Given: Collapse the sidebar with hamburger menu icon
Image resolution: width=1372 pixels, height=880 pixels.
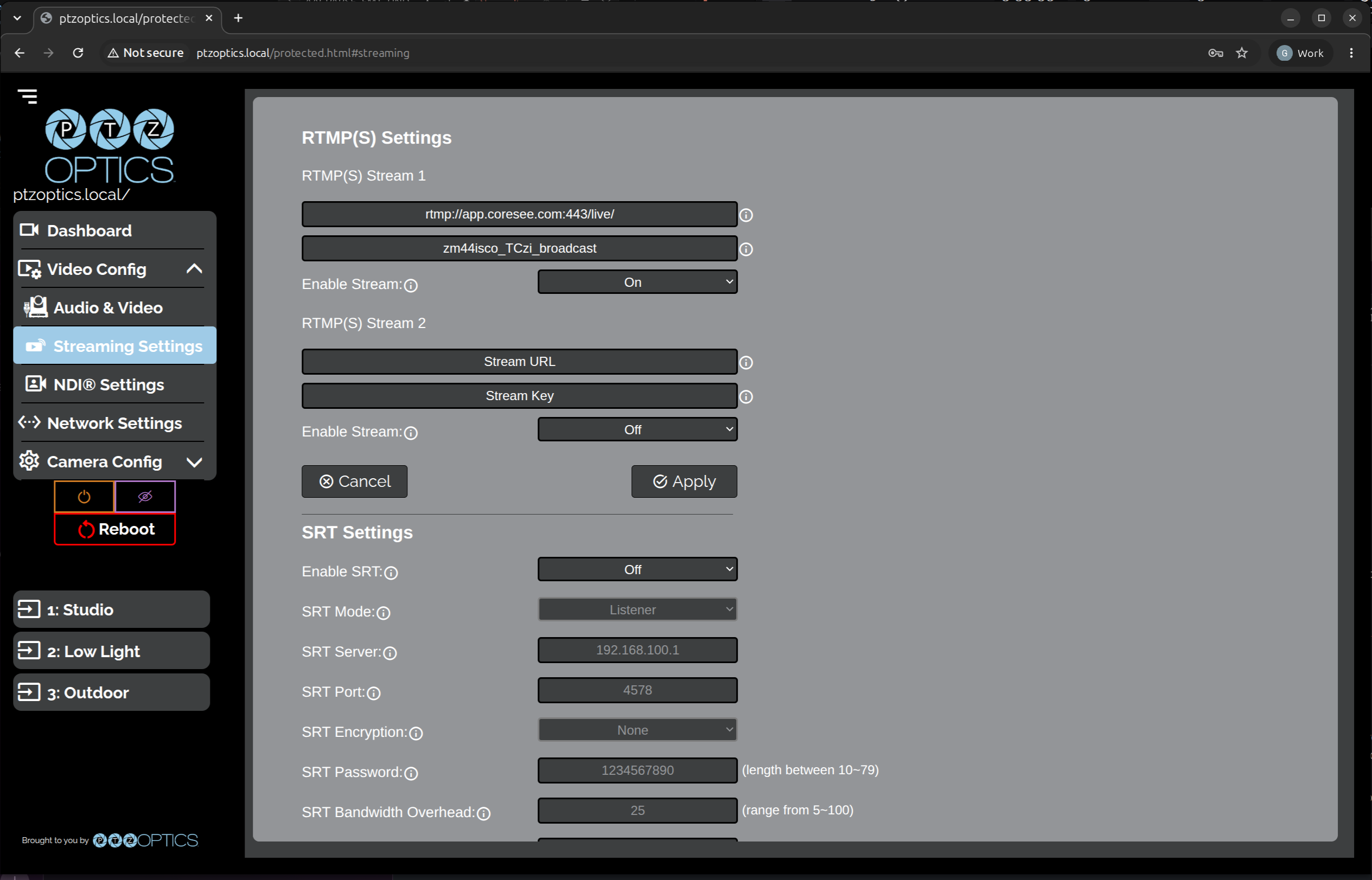Looking at the screenshot, I should (x=28, y=96).
